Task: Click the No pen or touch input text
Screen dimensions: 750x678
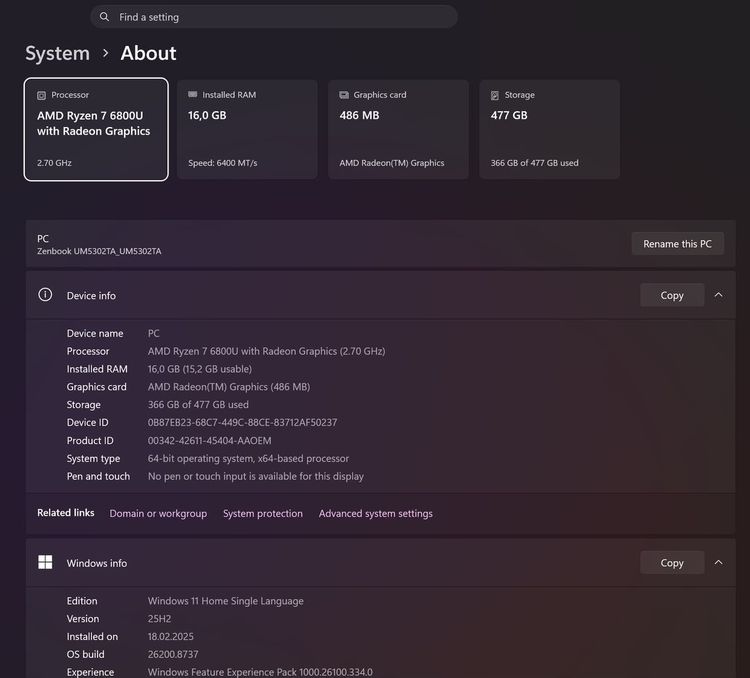Action: [x=255, y=477]
